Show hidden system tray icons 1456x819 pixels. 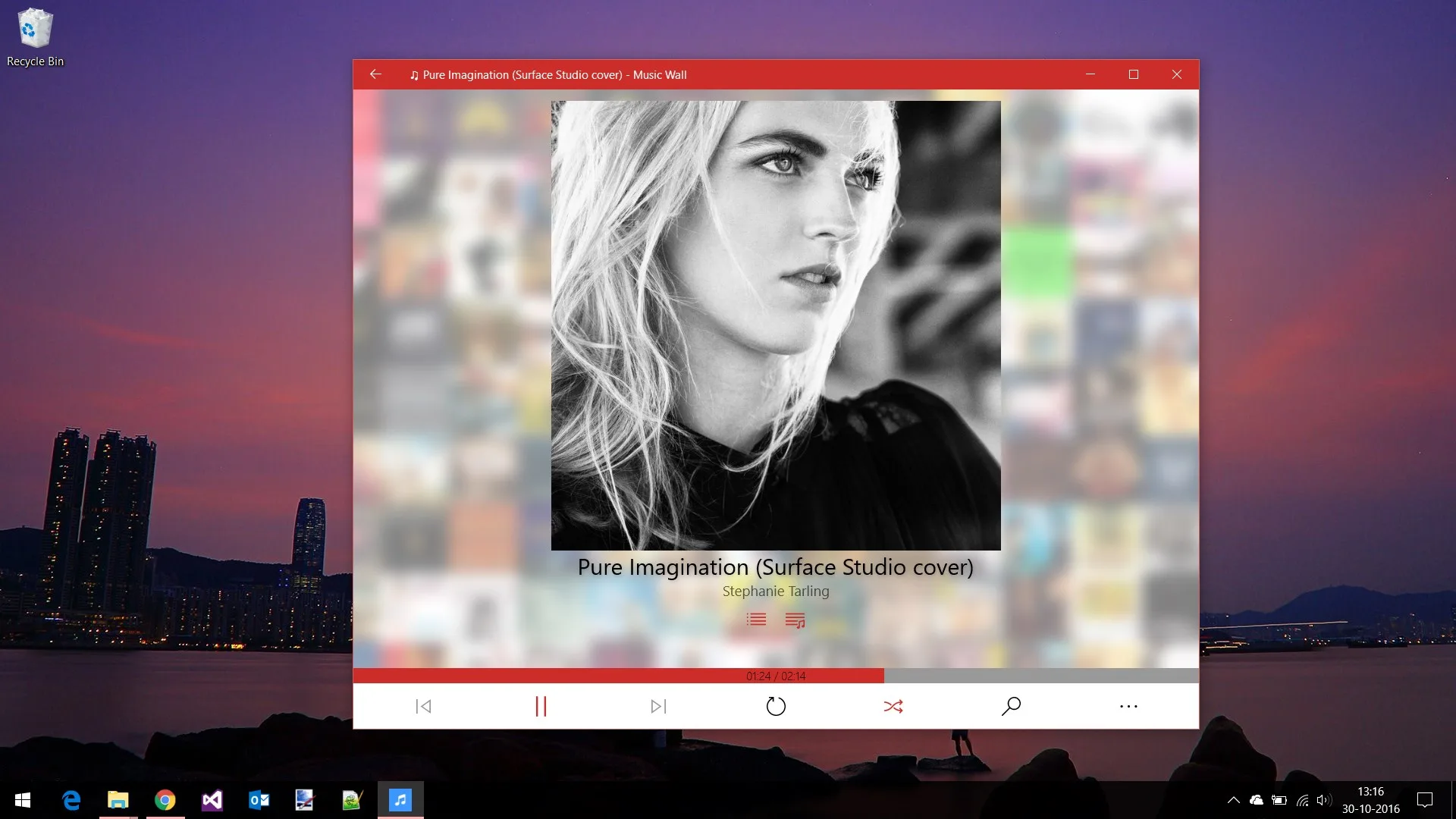(1234, 800)
